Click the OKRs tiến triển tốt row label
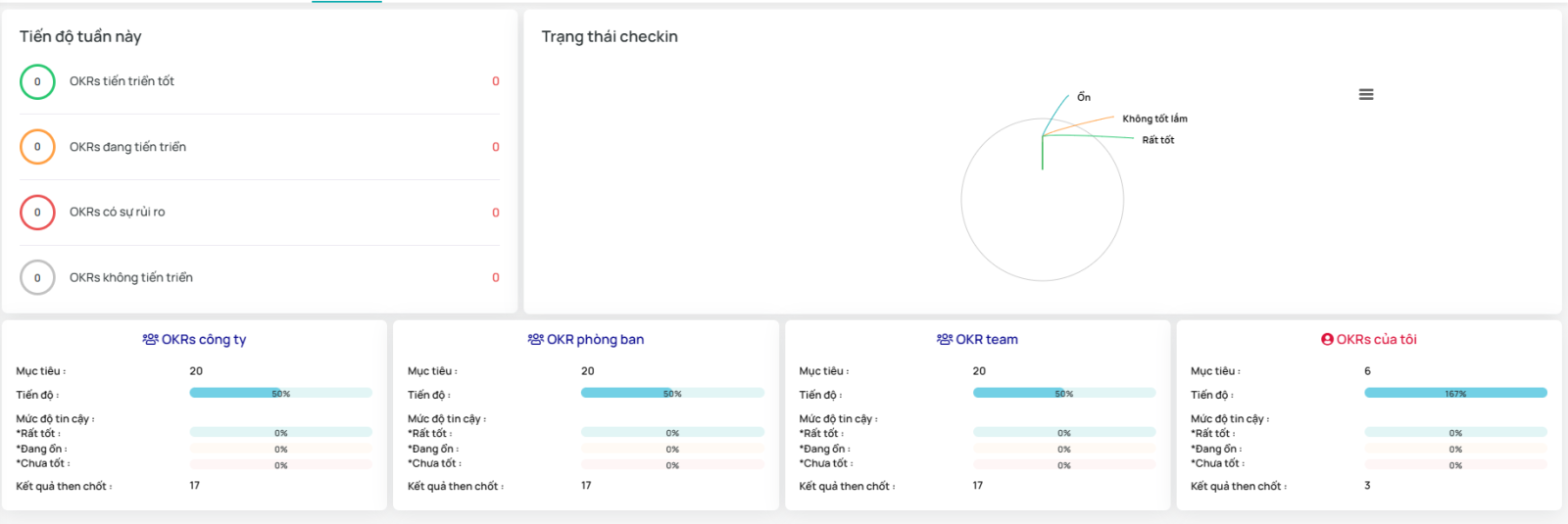The width and height of the screenshot is (1568, 524). click(122, 81)
